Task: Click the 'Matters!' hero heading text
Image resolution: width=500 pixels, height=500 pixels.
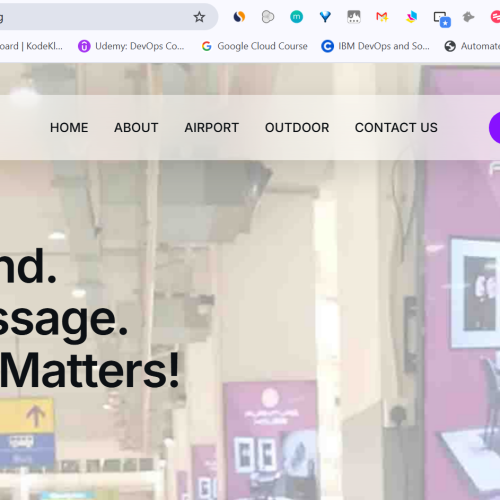Action: coord(90,370)
